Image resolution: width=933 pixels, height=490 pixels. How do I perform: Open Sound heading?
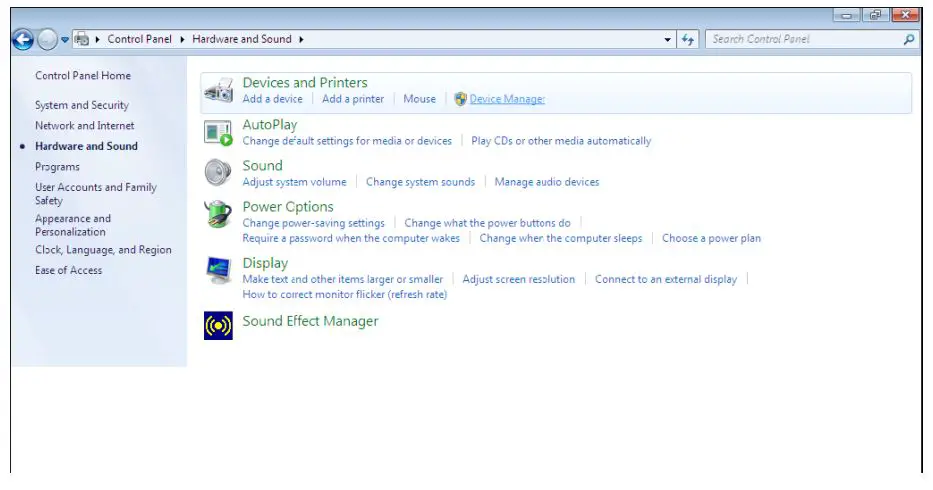pyautogui.click(x=262, y=166)
